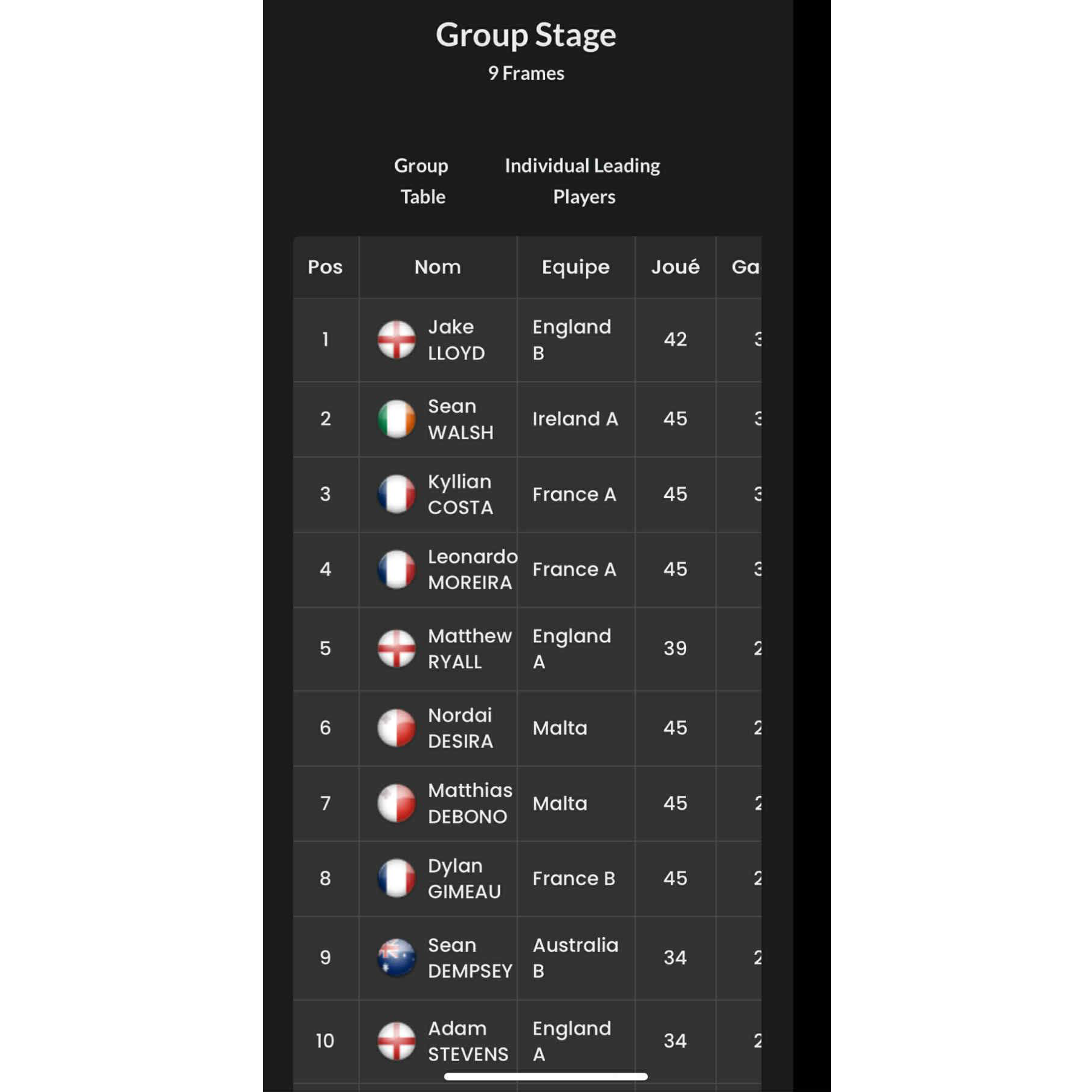Select player name Matthias Debono

469,803
